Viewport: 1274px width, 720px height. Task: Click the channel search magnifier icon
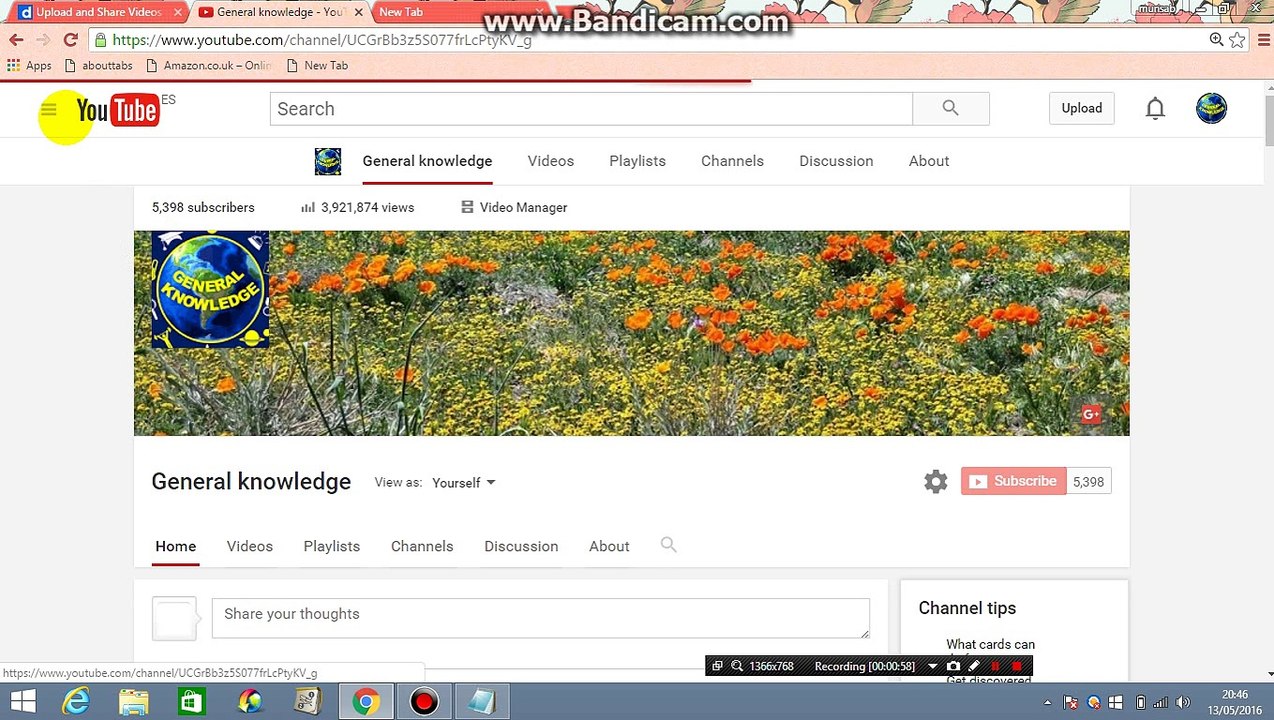668,545
